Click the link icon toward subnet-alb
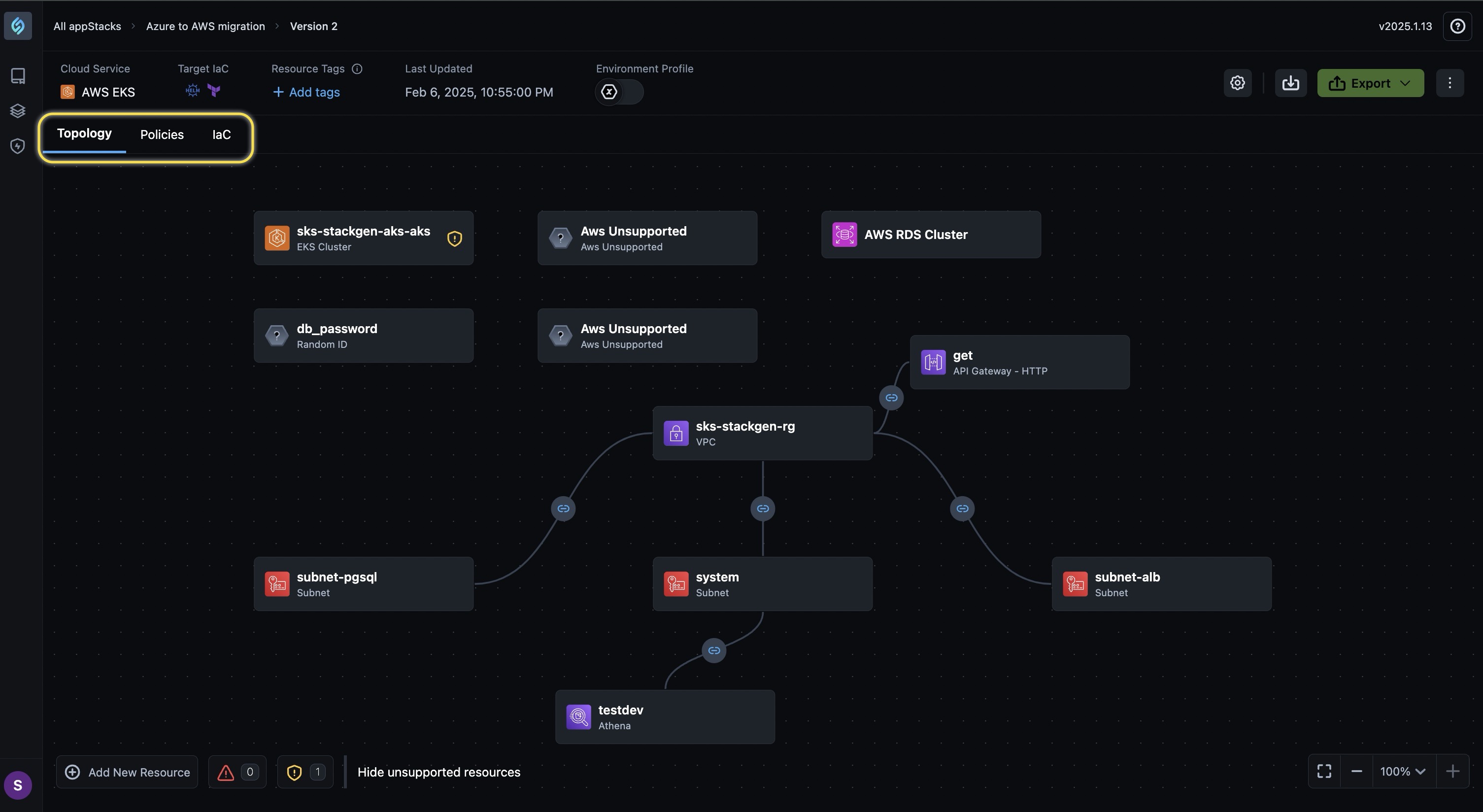This screenshot has height=812, width=1483. point(962,508)
